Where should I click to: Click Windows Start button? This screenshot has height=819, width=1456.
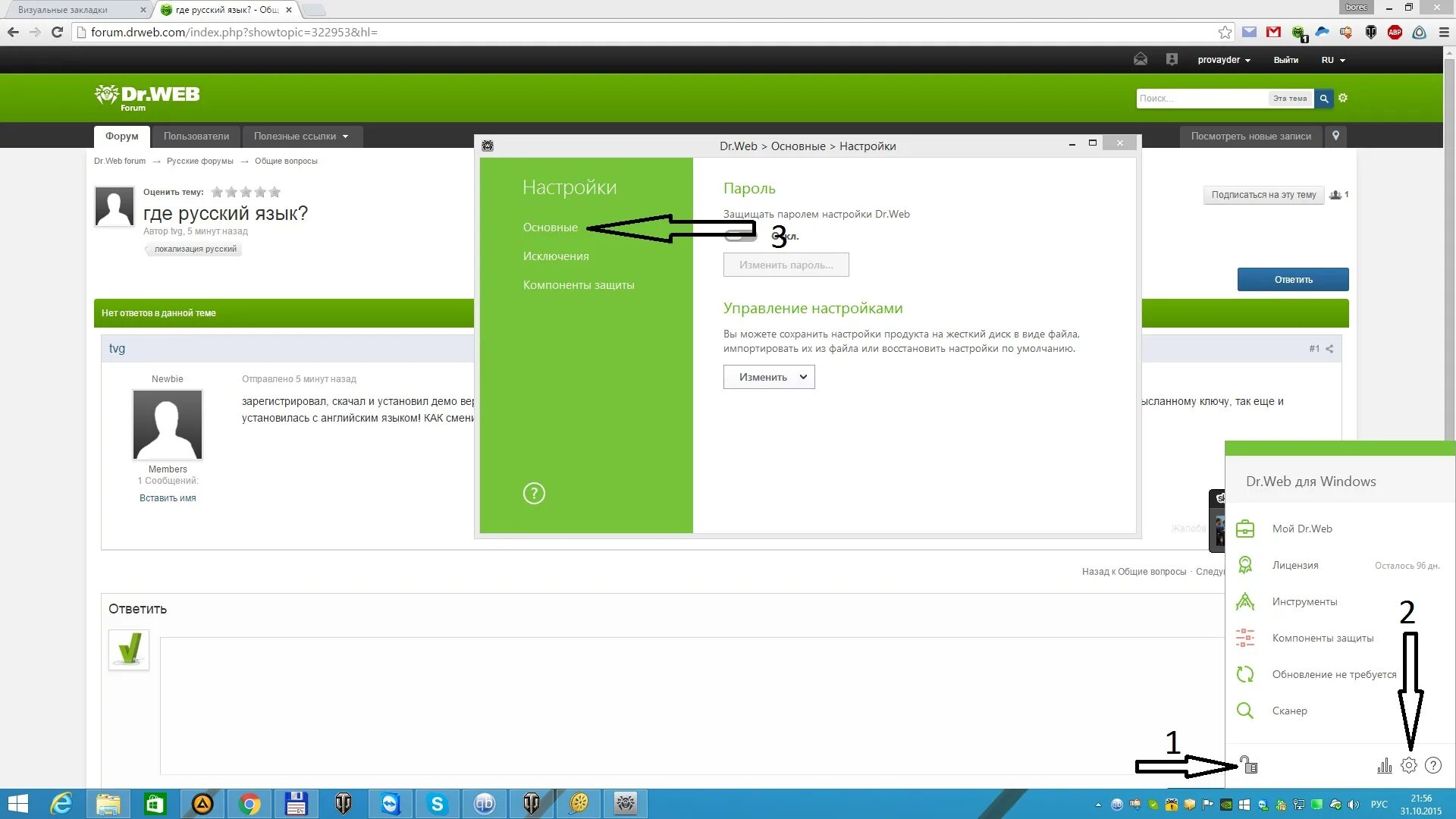(x=17, y=804)
